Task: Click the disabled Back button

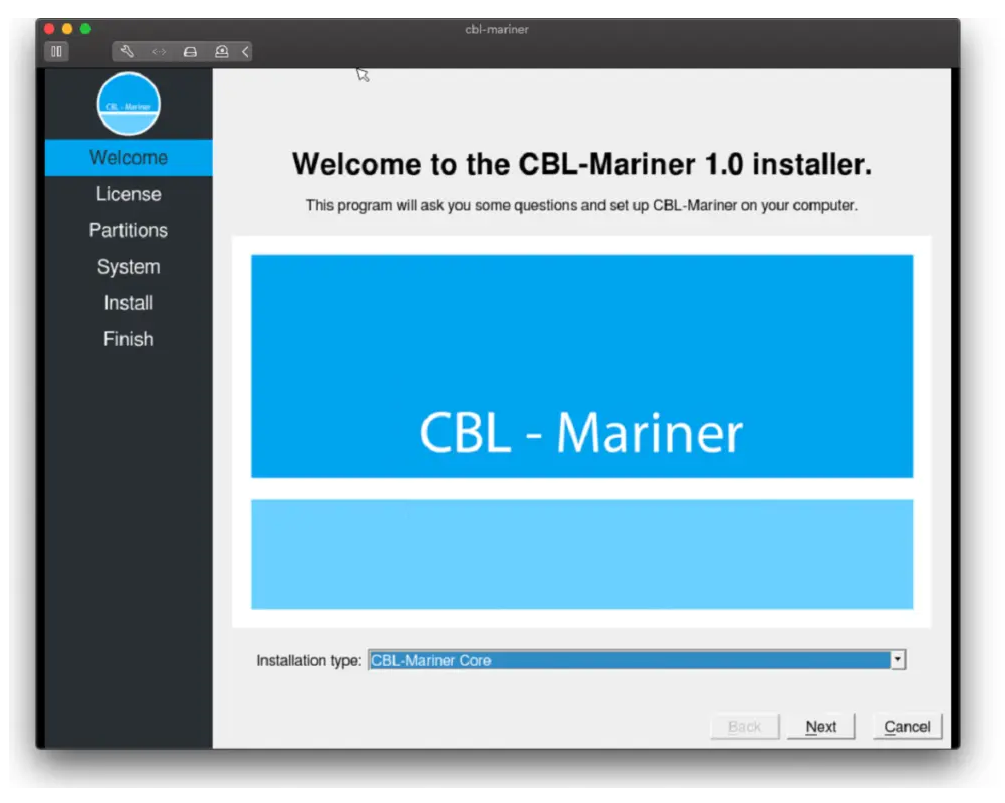Action: tap(744, 727)
